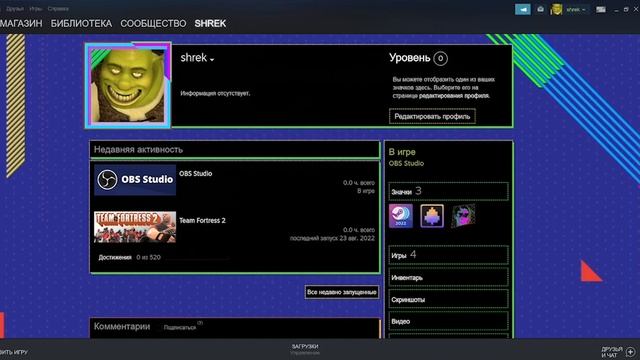Open the envelope notifications icon
640x360 pixels.
click(x=540, y=9)
